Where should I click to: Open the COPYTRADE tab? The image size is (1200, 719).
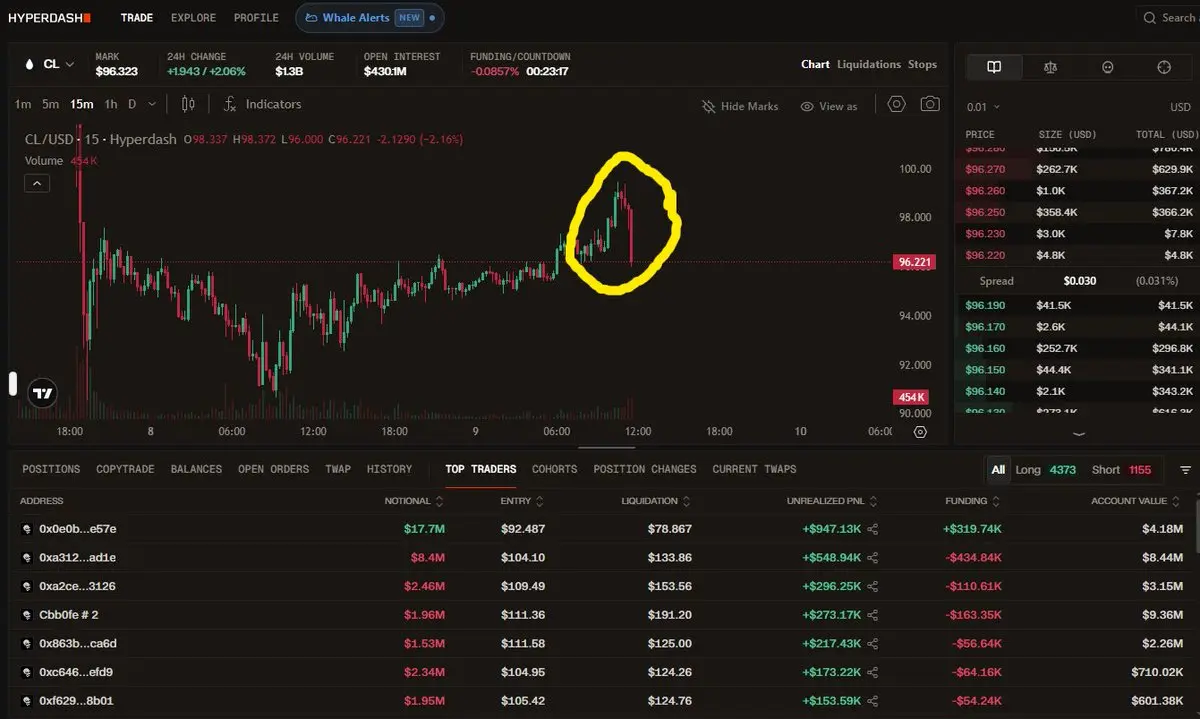coord(125,469)
